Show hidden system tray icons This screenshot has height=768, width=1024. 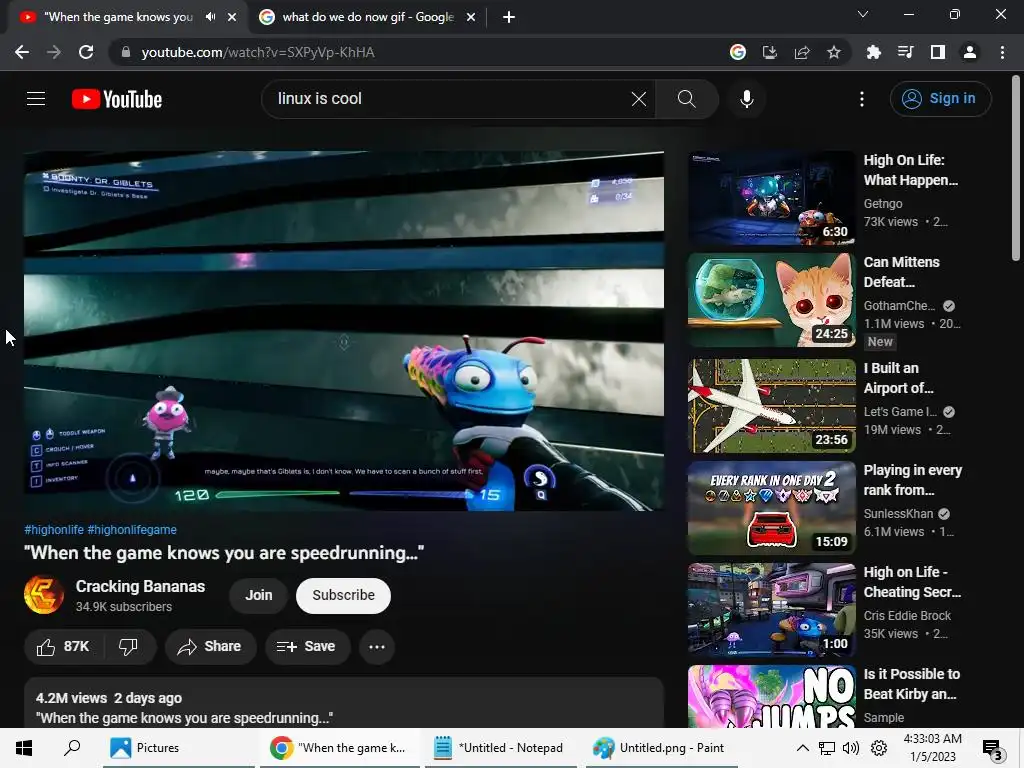(803, 748)
